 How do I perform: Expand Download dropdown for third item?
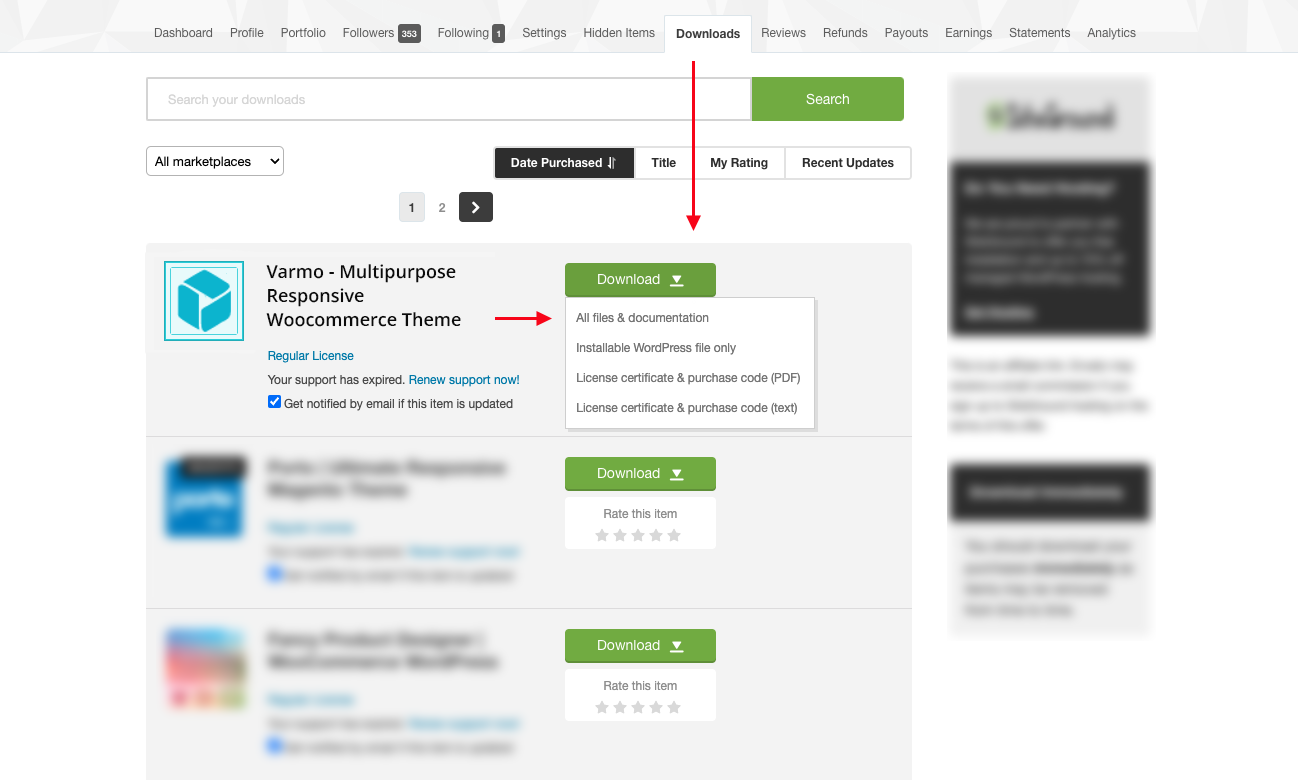[x=640, y=646]
